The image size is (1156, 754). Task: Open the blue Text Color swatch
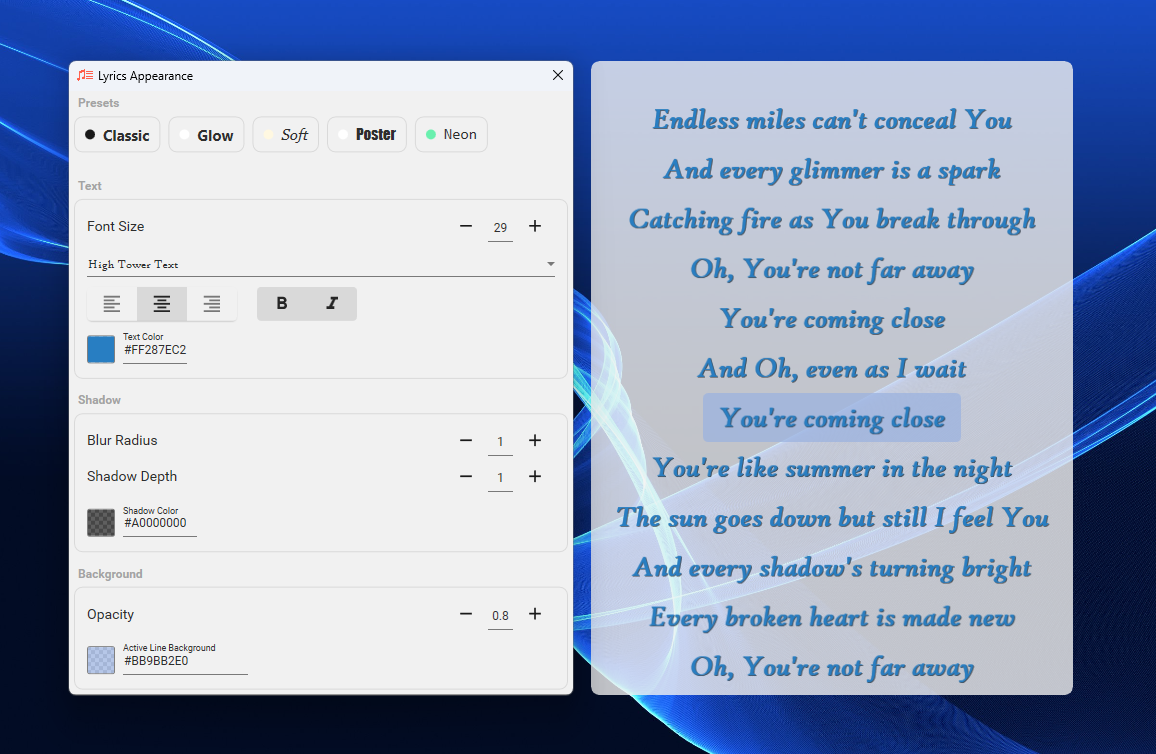pos(101,349)
